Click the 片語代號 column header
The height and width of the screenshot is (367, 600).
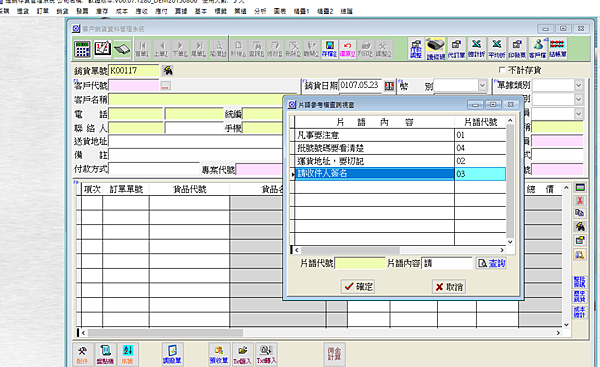pyautogui.click(x=480, y=122)
